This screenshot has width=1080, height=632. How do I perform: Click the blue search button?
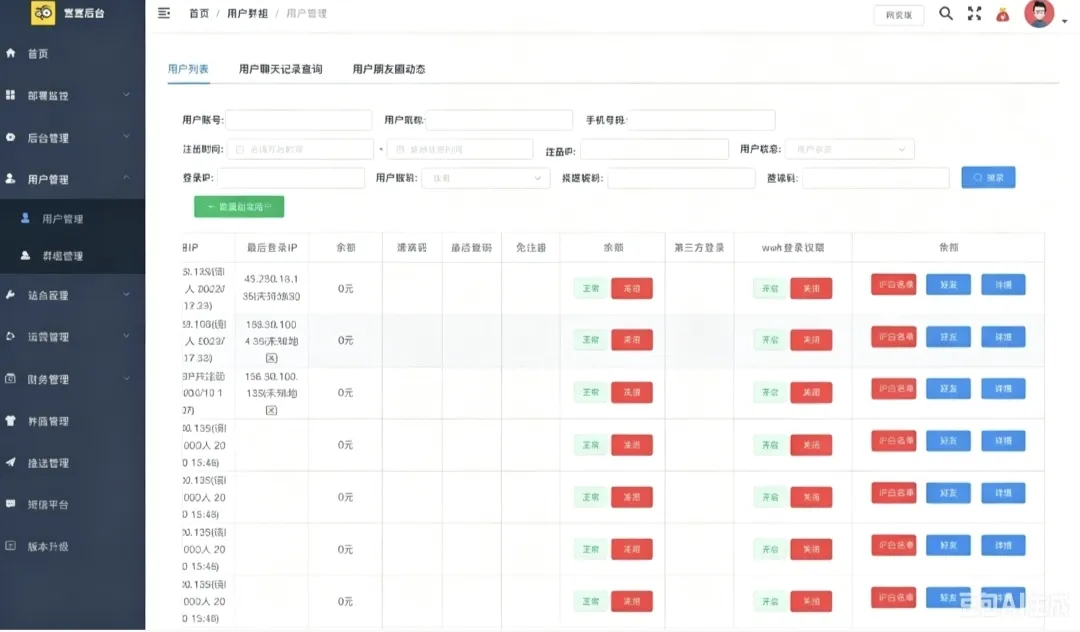988,178
